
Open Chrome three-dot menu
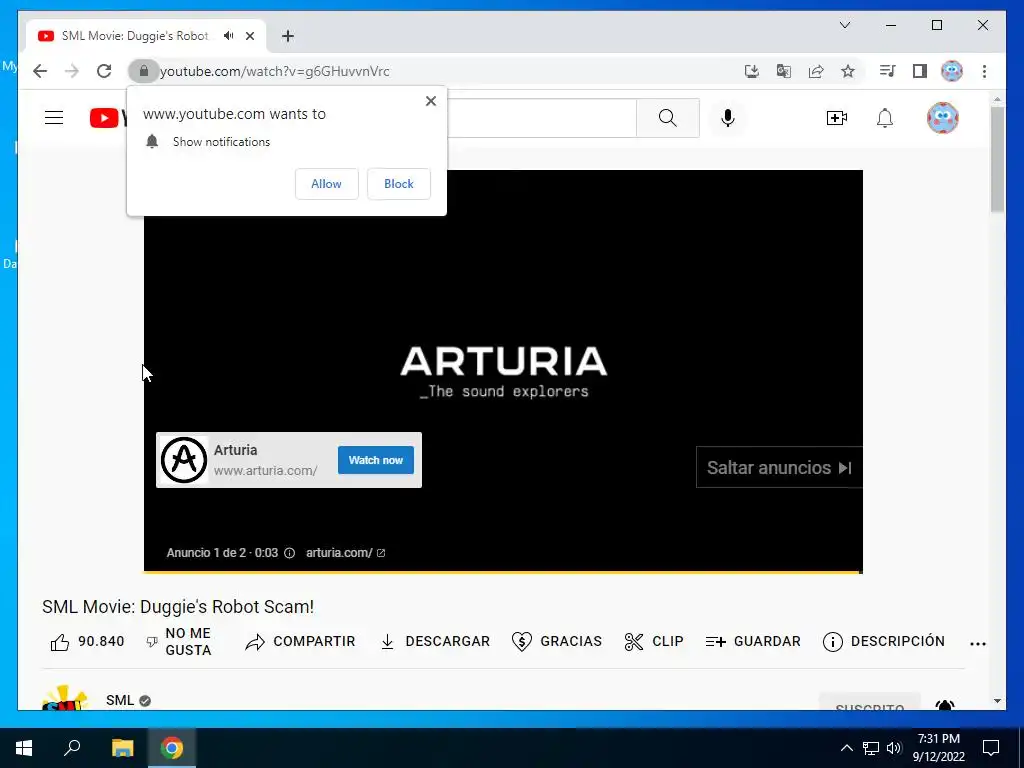point(984,71)
